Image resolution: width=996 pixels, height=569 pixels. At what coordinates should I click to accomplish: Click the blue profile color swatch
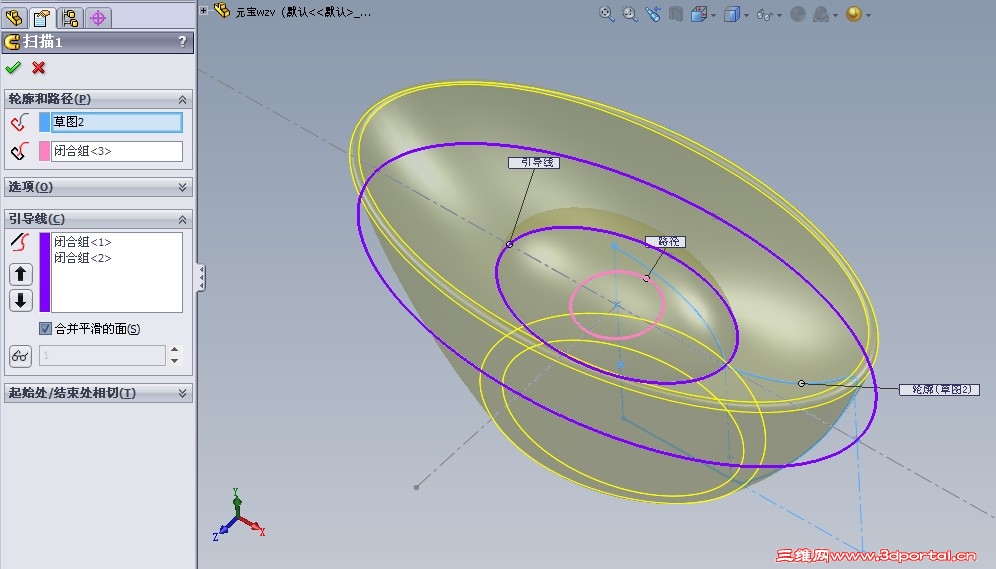[x=44, y=122]
